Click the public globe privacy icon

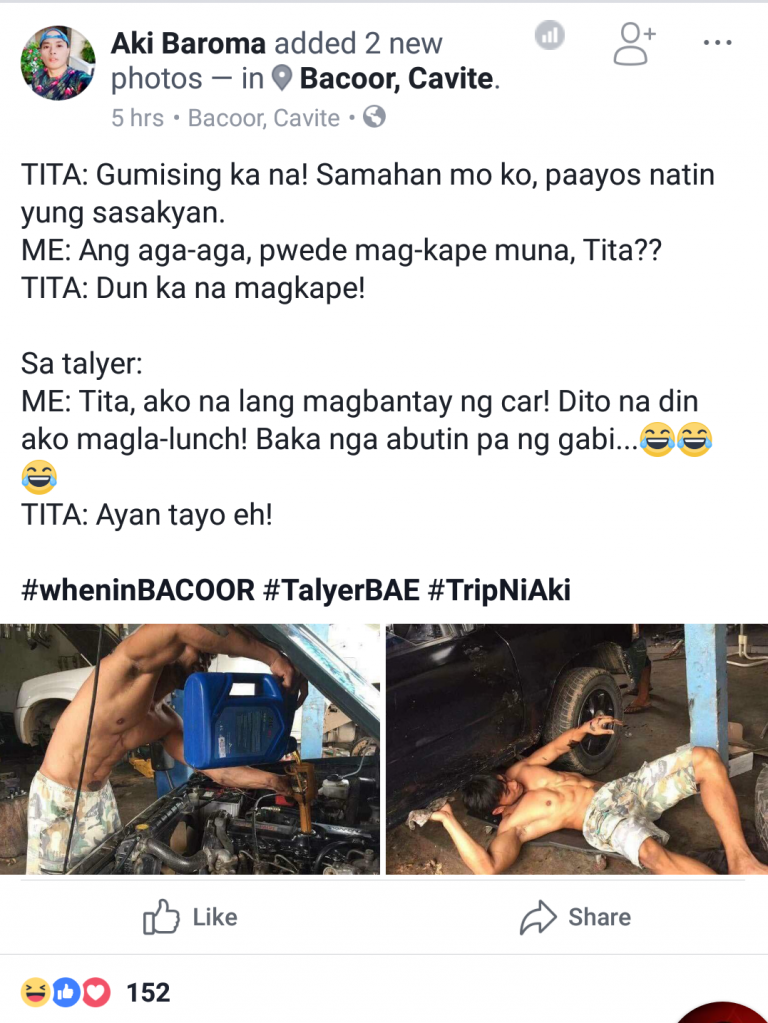(374, 117)
